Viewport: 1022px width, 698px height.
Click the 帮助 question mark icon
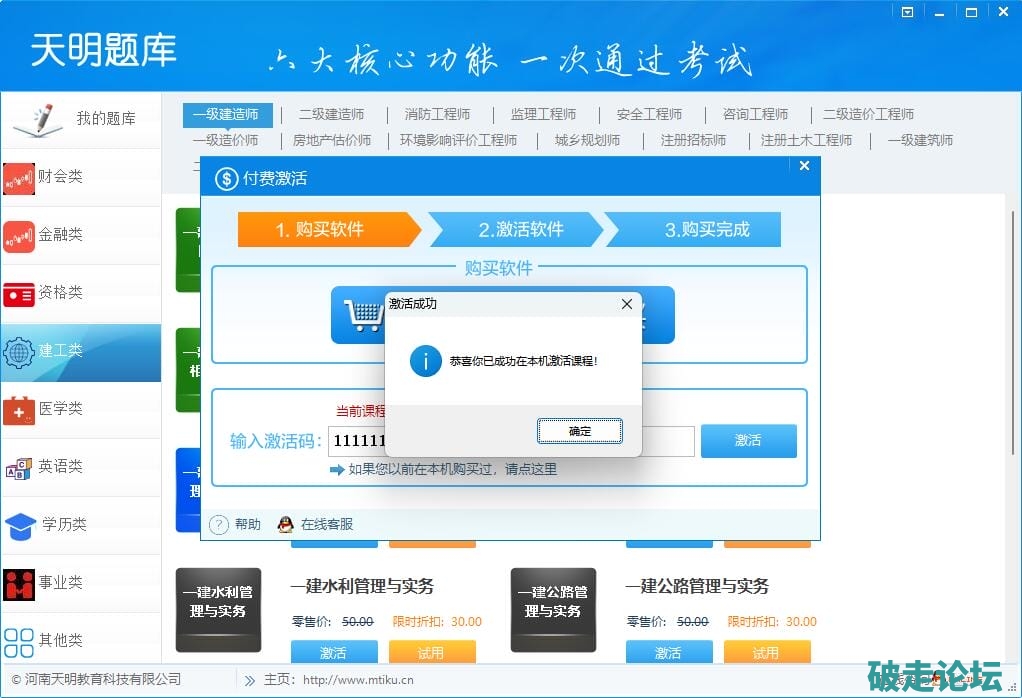[219, 525]
